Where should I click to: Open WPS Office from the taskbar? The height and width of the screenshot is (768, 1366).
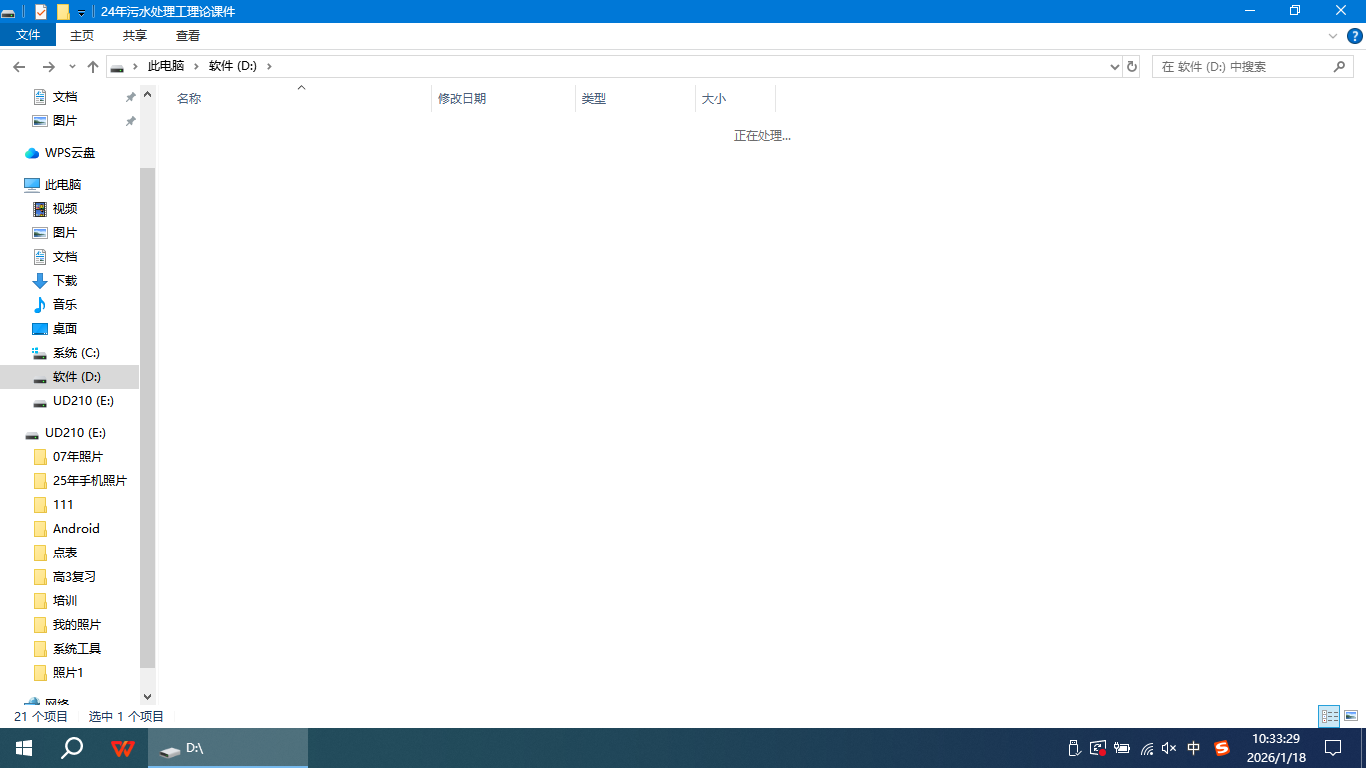point(123,748)
